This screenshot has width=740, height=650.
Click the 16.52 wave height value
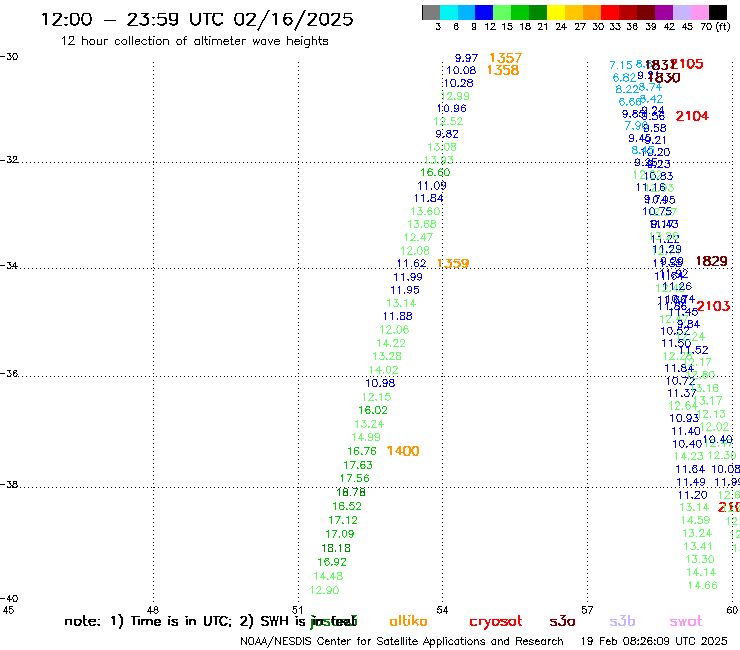pyautogui.click(x=347, y=506)
